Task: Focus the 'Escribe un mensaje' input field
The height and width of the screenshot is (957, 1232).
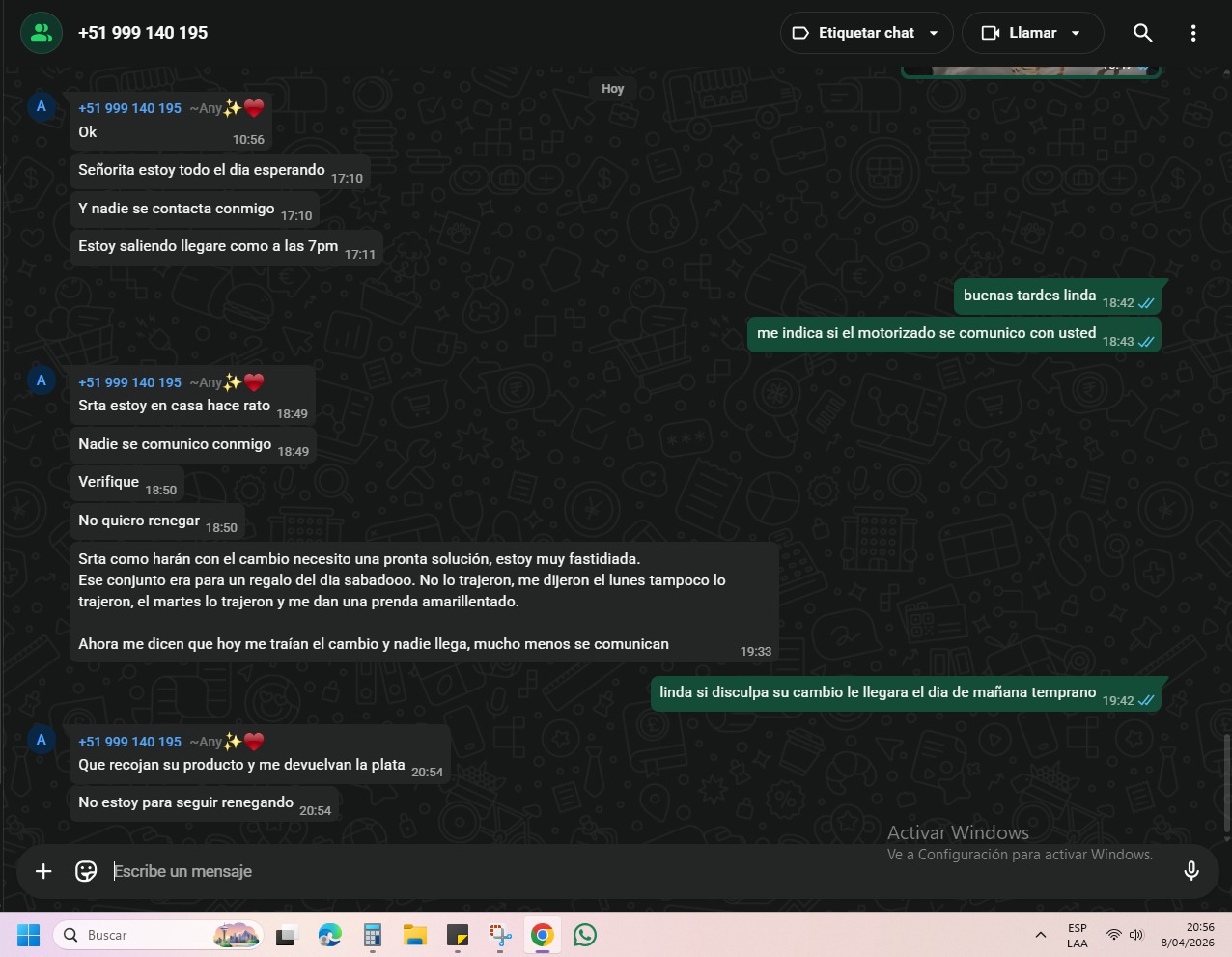Action: [579, 871]
